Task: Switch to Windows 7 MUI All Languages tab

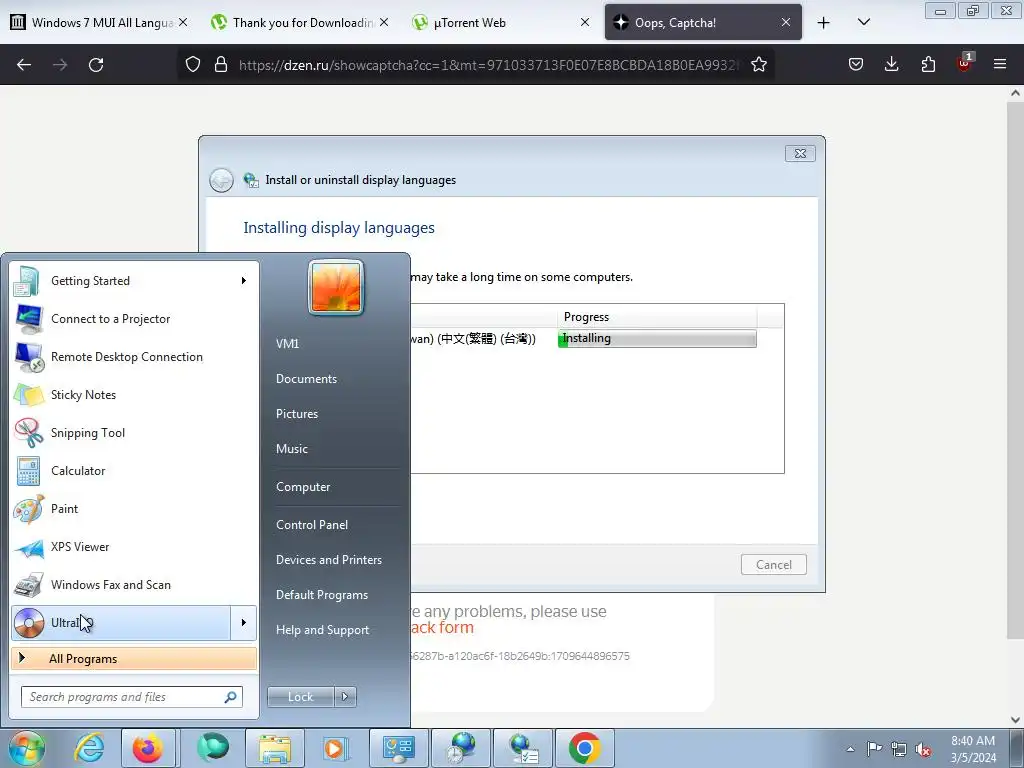Action: [99, 23]
